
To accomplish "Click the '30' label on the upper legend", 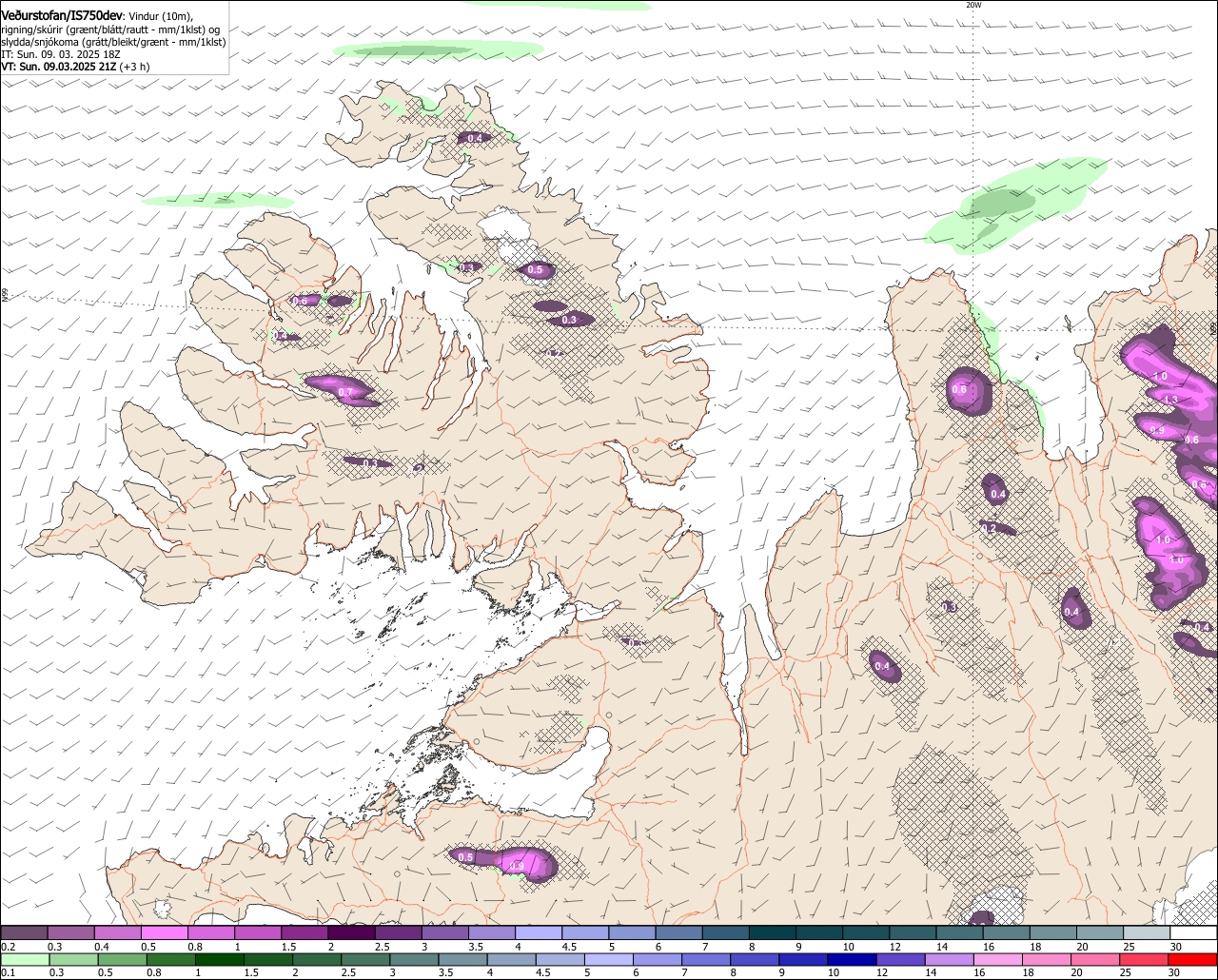I will pyautogui.click(x=1175, y=947).
